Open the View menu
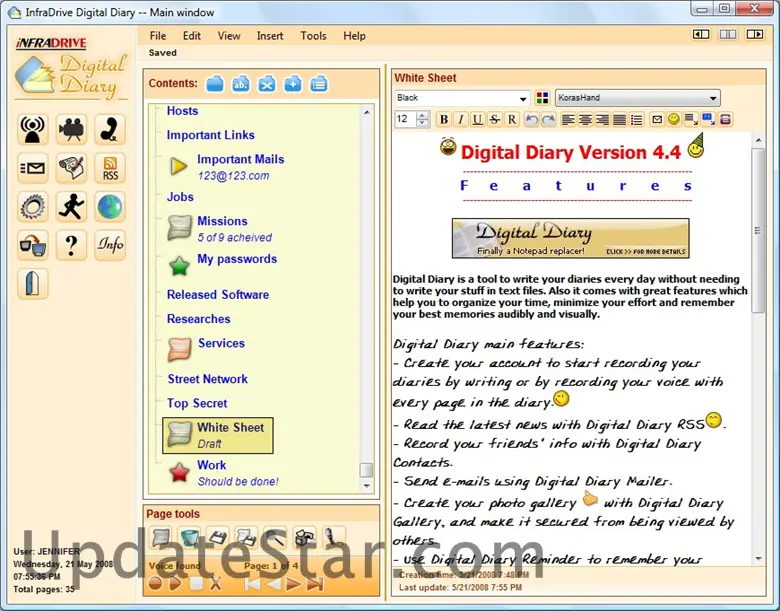Screen dimensions: 780x611 pos(229,36)
